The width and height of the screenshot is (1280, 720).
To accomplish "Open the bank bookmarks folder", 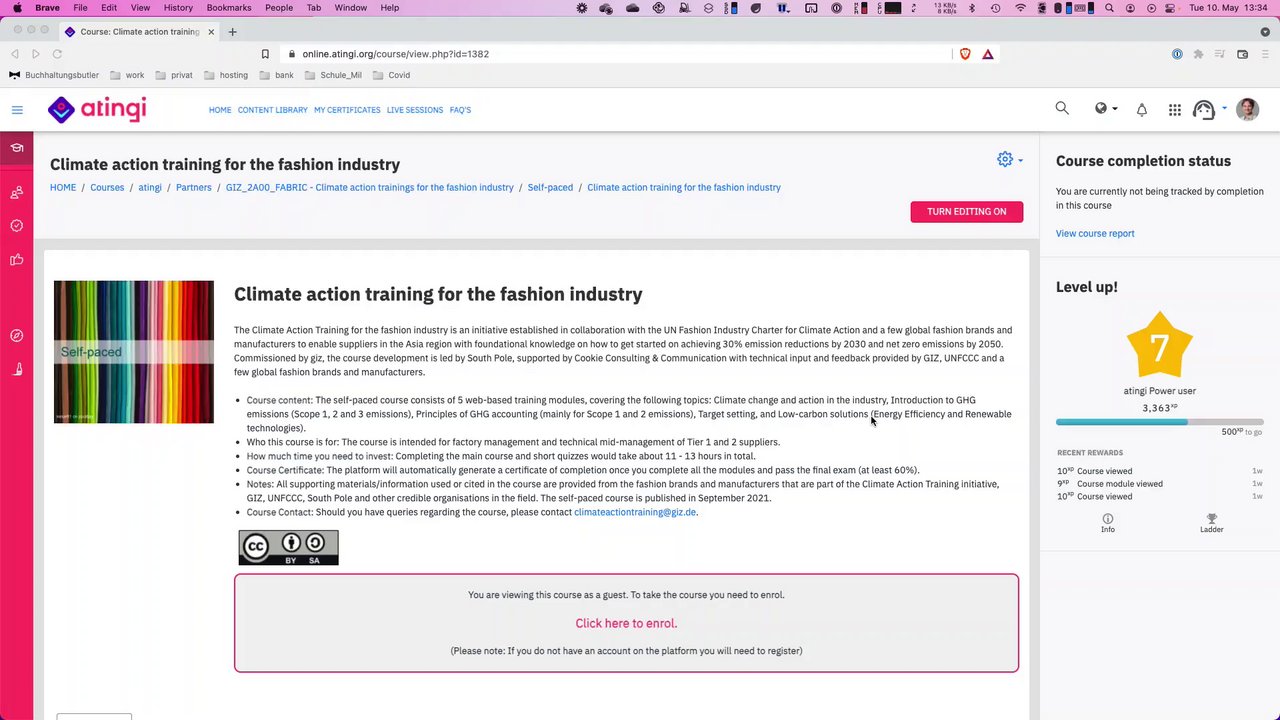I will pos(277,75).
